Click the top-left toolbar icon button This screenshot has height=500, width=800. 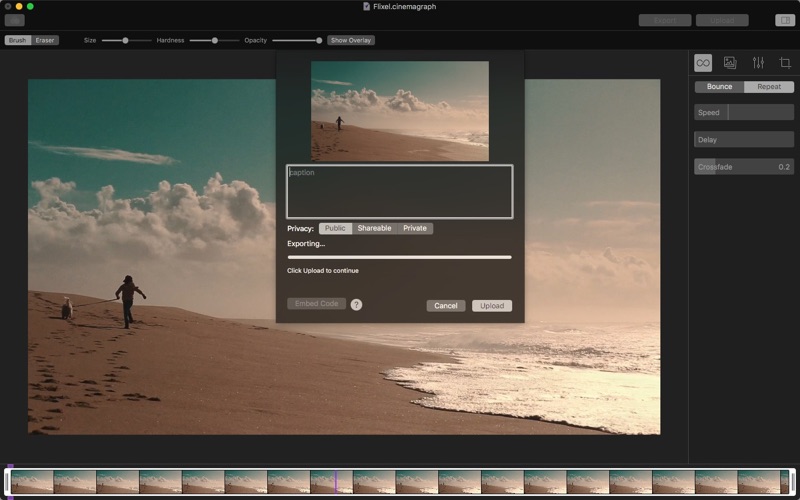pos(14,20)
